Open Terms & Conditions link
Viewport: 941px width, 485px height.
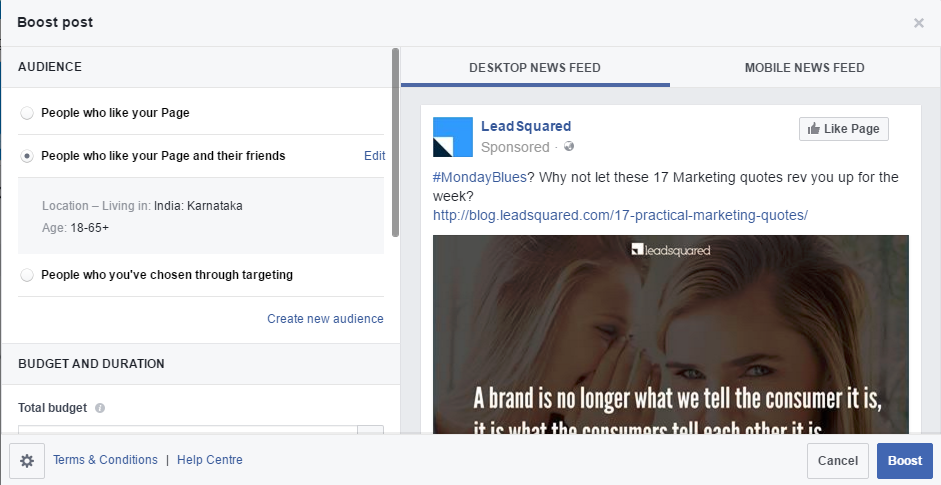click(x=105, y=460)
